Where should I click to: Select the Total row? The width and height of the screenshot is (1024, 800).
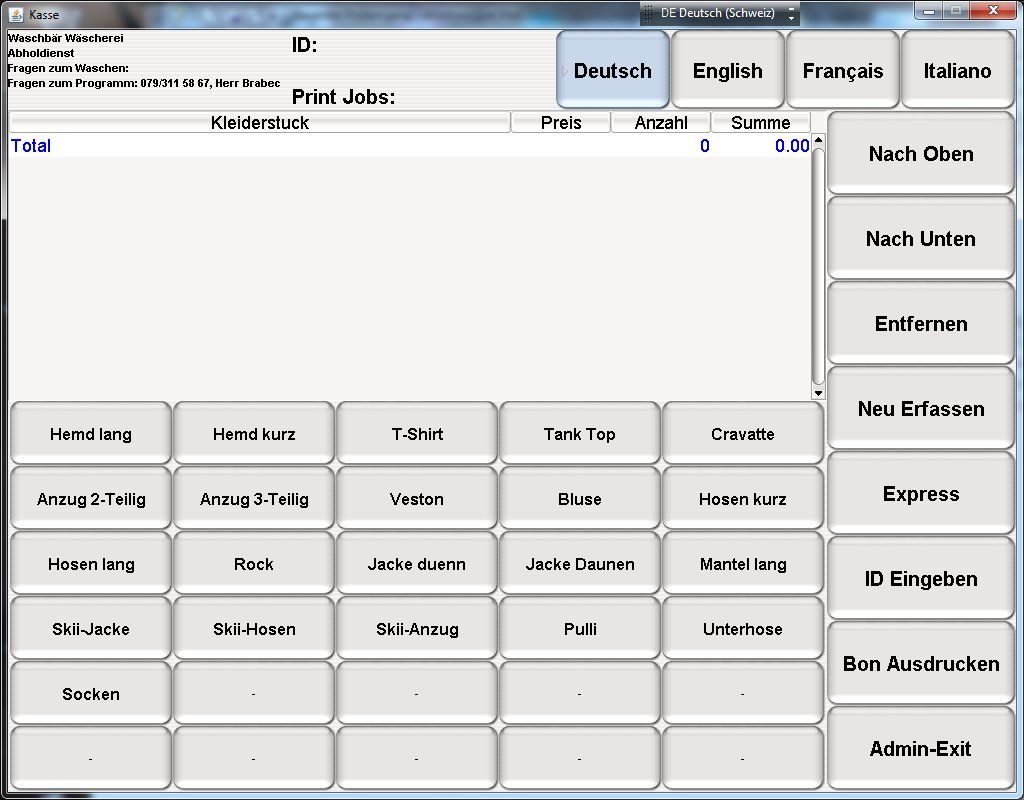[x=410, y=146]
